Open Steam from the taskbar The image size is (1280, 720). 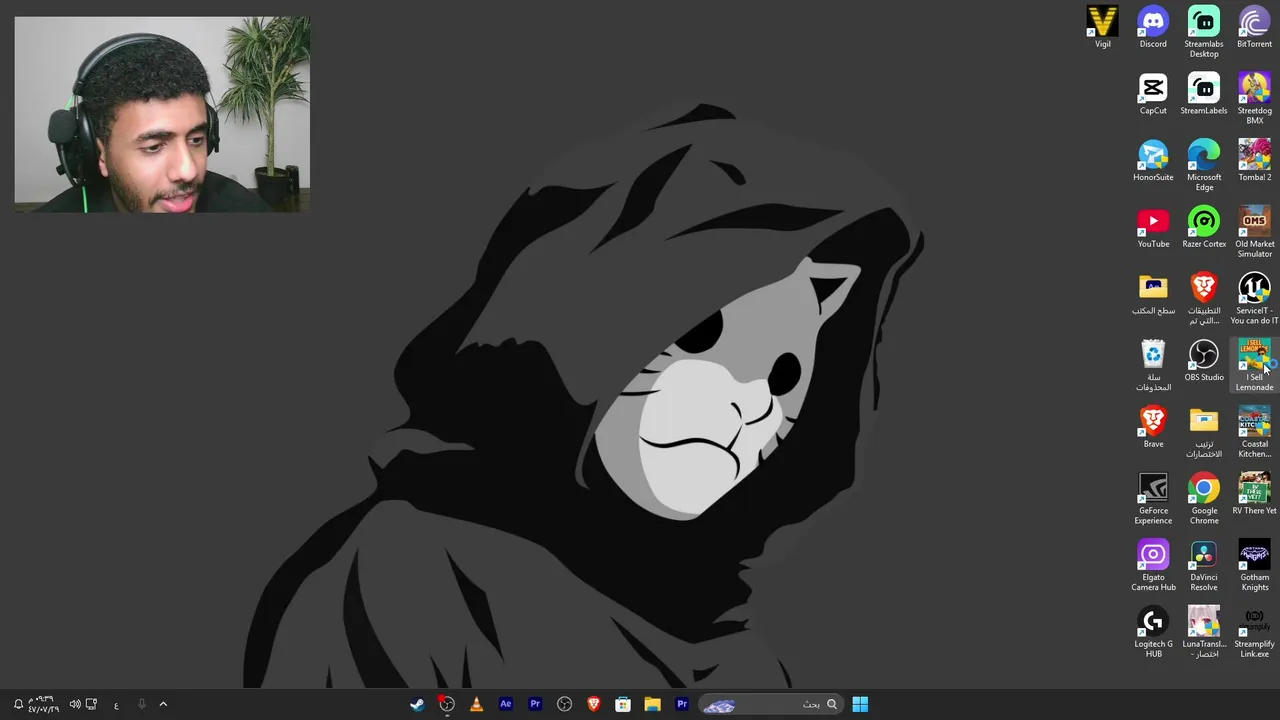coord(417,704)
